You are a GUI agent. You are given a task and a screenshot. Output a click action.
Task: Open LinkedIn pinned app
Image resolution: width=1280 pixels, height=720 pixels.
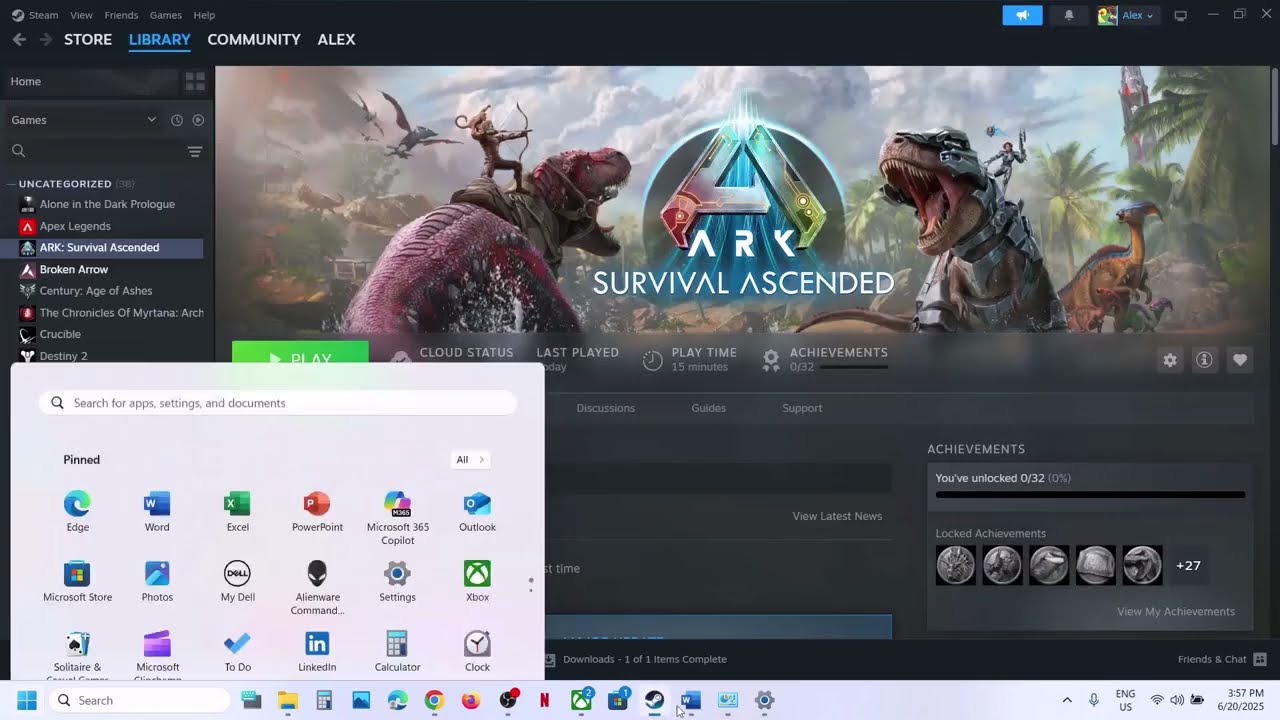point(317,651)
